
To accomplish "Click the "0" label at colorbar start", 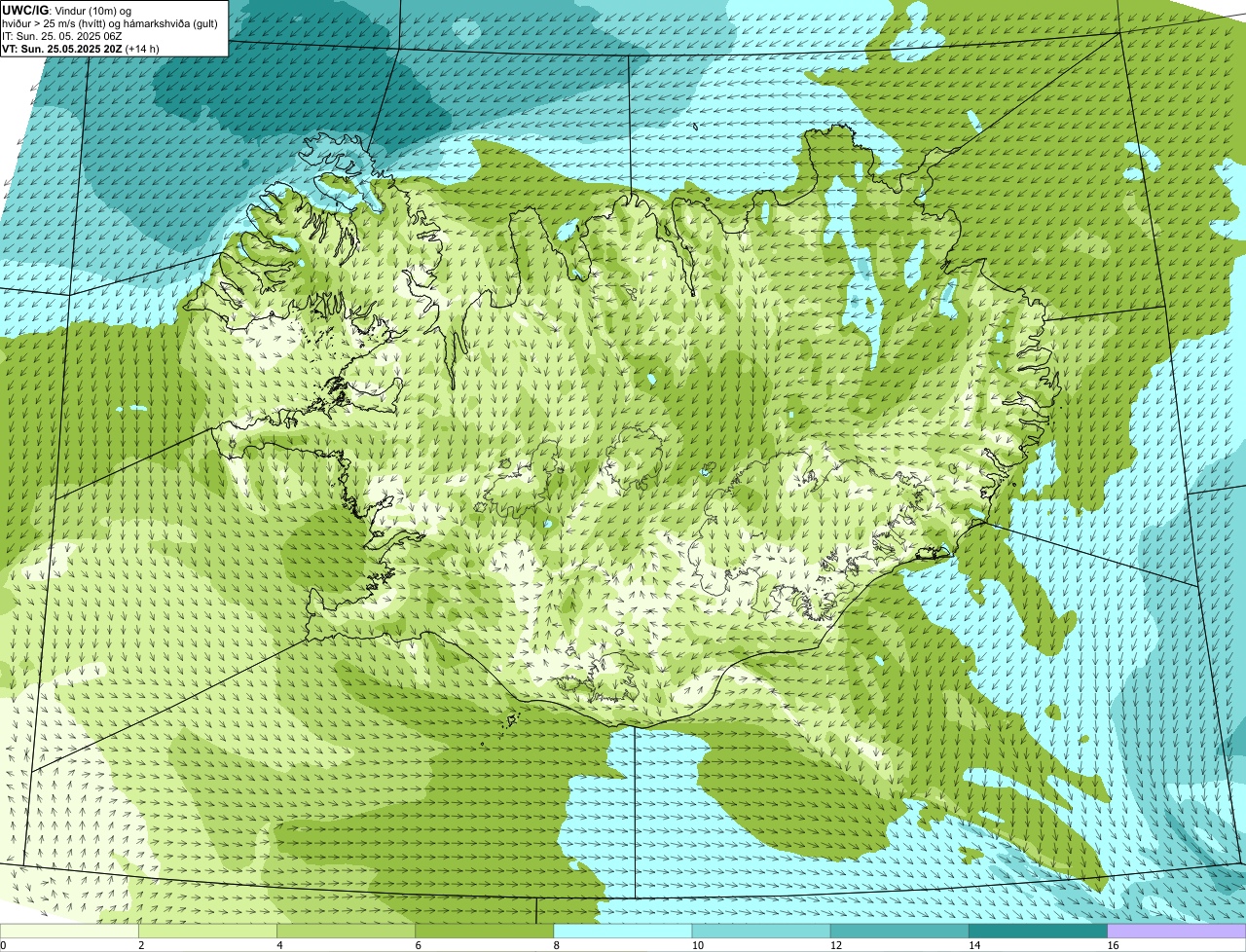I will tap(3, 945).
